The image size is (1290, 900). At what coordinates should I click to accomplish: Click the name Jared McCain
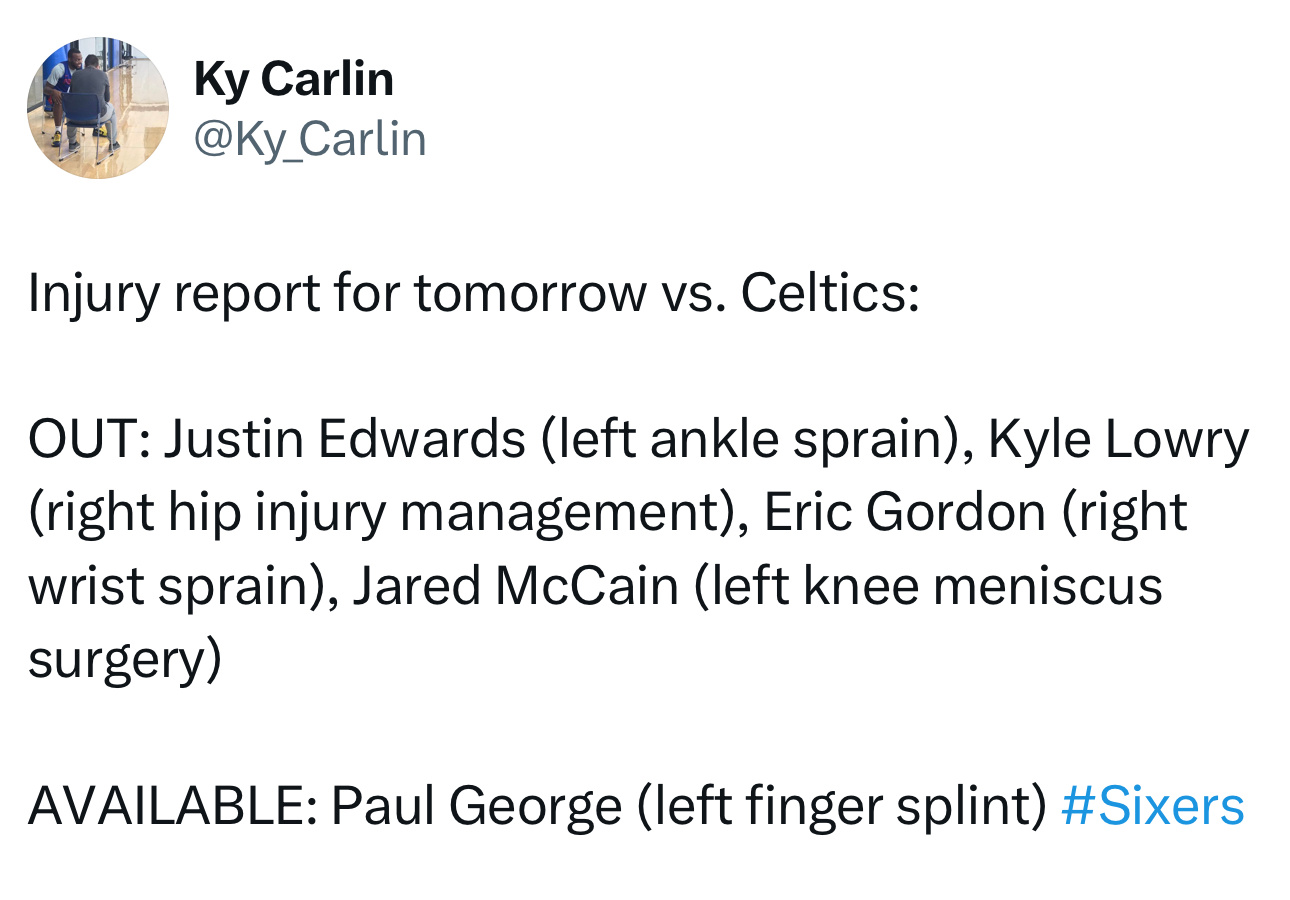click(515, 586)
